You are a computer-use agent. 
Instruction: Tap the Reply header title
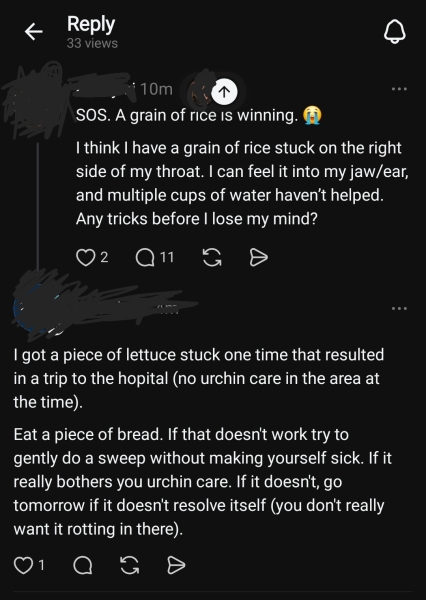point(91,24)
